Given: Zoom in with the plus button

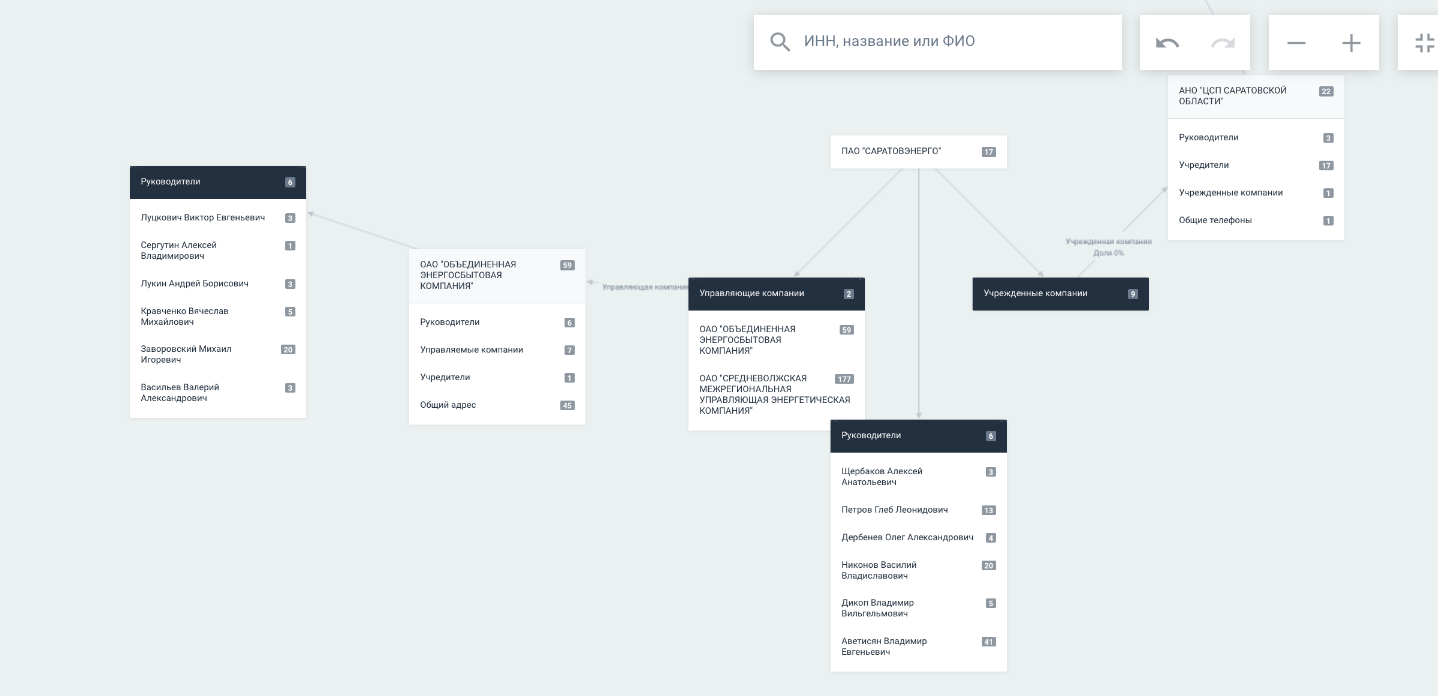Looking at the screenshot, I should click(x=1351, y=43).
